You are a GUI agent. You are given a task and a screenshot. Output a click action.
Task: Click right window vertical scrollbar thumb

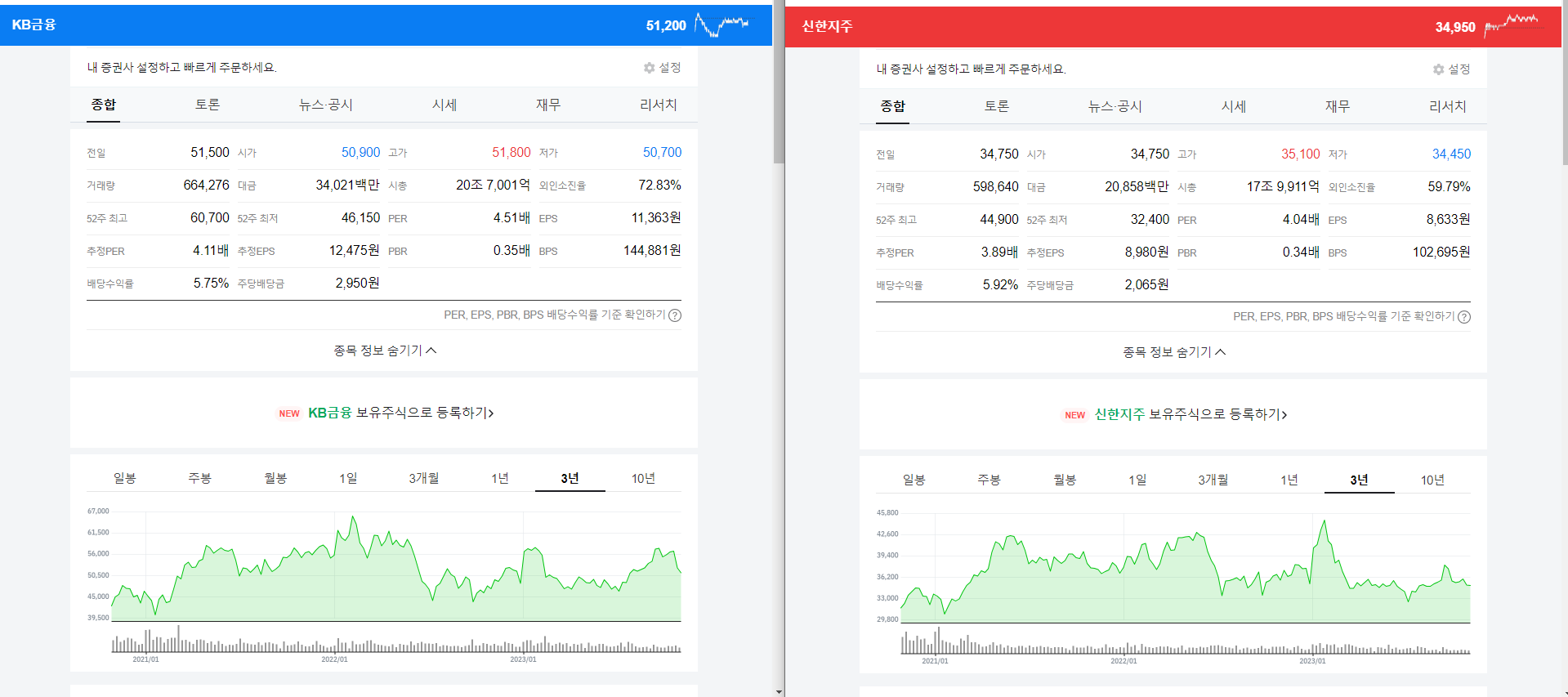point(1564,82)
